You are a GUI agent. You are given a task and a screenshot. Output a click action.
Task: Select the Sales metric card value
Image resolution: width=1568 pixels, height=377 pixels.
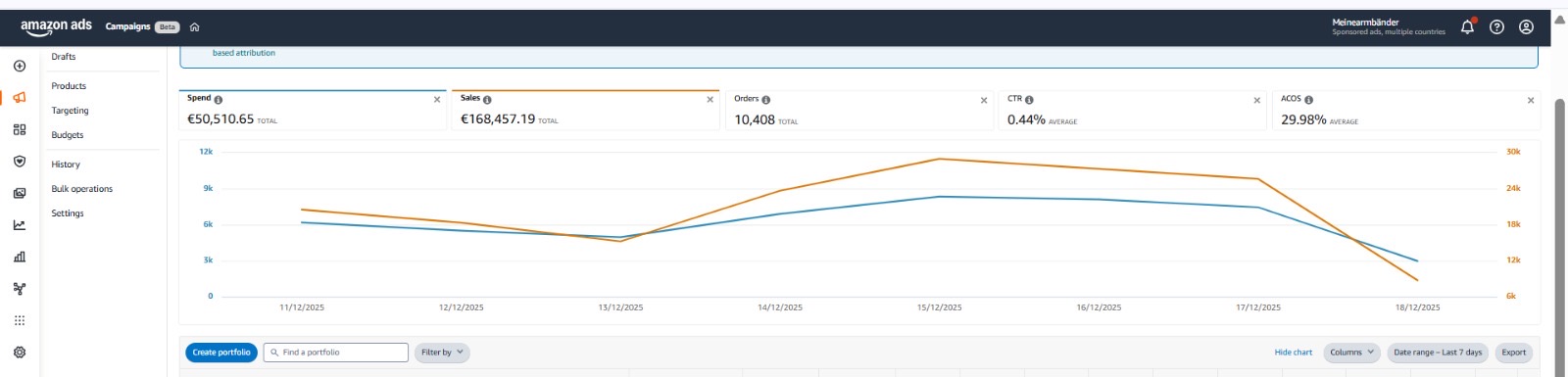498,119
